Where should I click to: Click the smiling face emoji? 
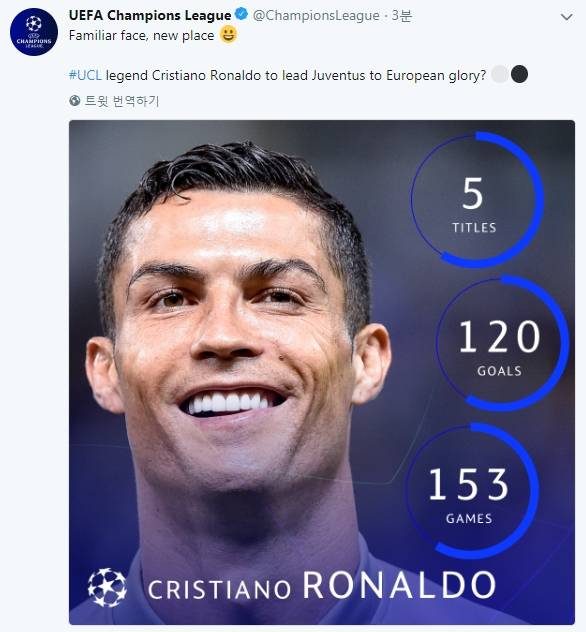[x=228, y=35]
